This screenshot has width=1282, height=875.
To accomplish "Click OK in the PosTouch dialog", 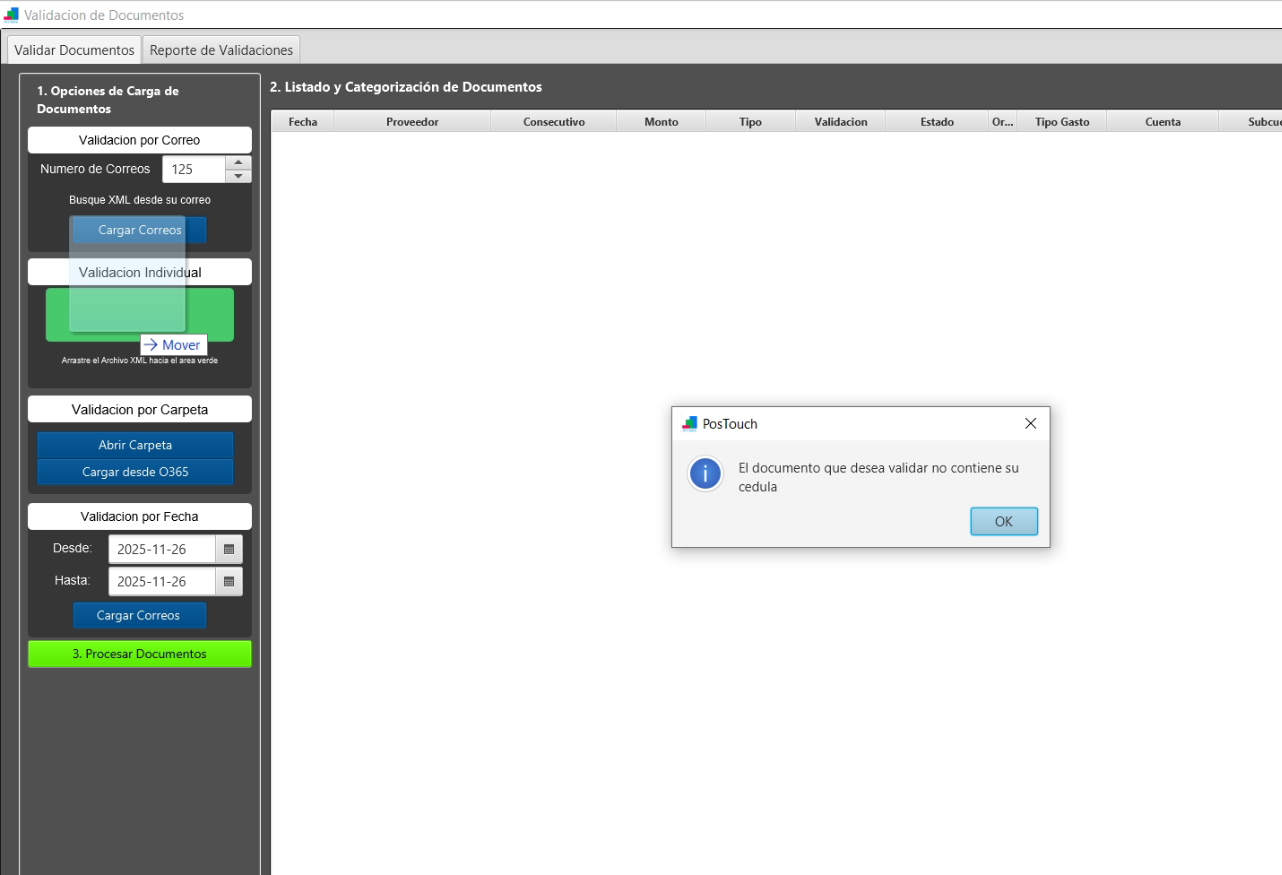I will coord(1003,521).
